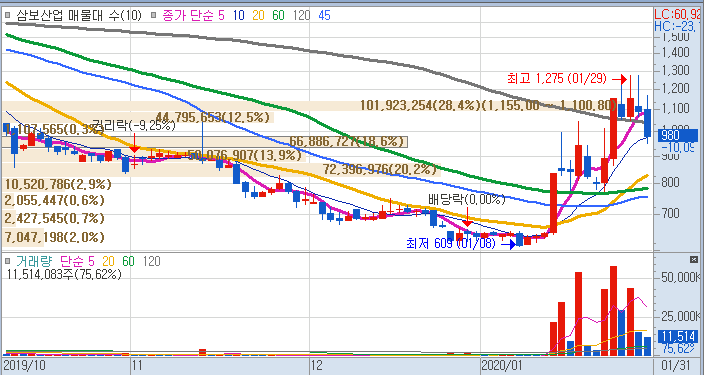Click the 배당락(0.00%) annotation
Image resolution: width=704 pixels, height=375 pixels.
coord(467,199)
